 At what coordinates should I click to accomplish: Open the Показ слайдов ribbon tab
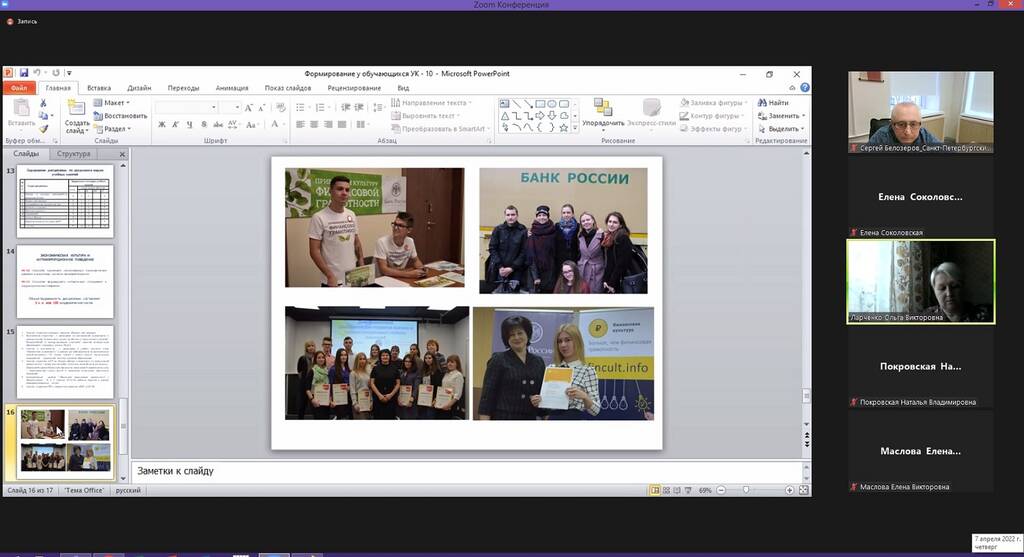pos(287,88)
